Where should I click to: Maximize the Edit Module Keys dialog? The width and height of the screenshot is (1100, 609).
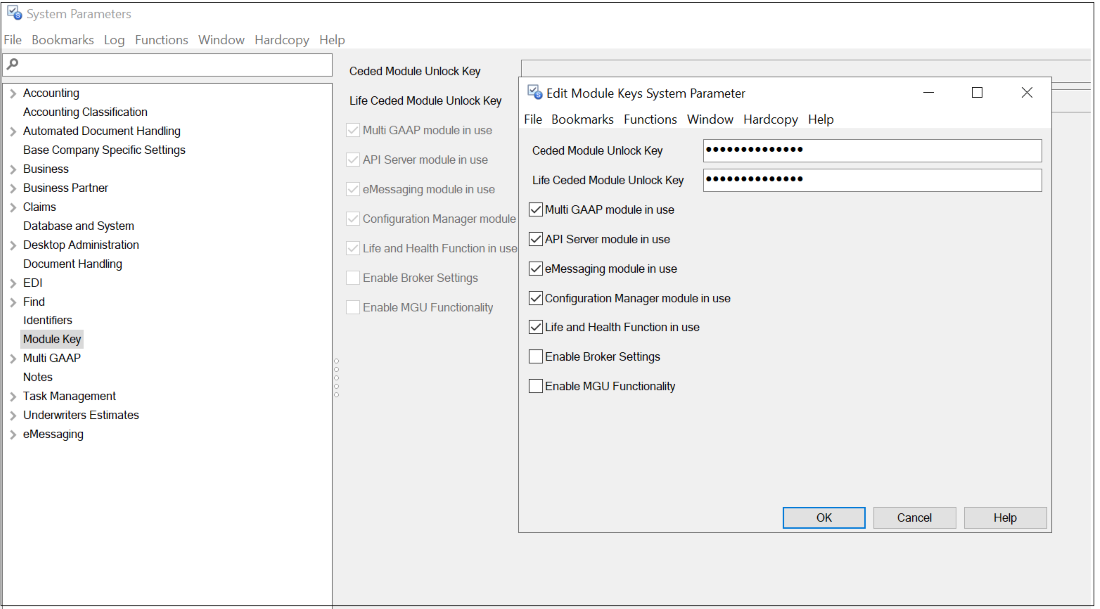(977, 93)
